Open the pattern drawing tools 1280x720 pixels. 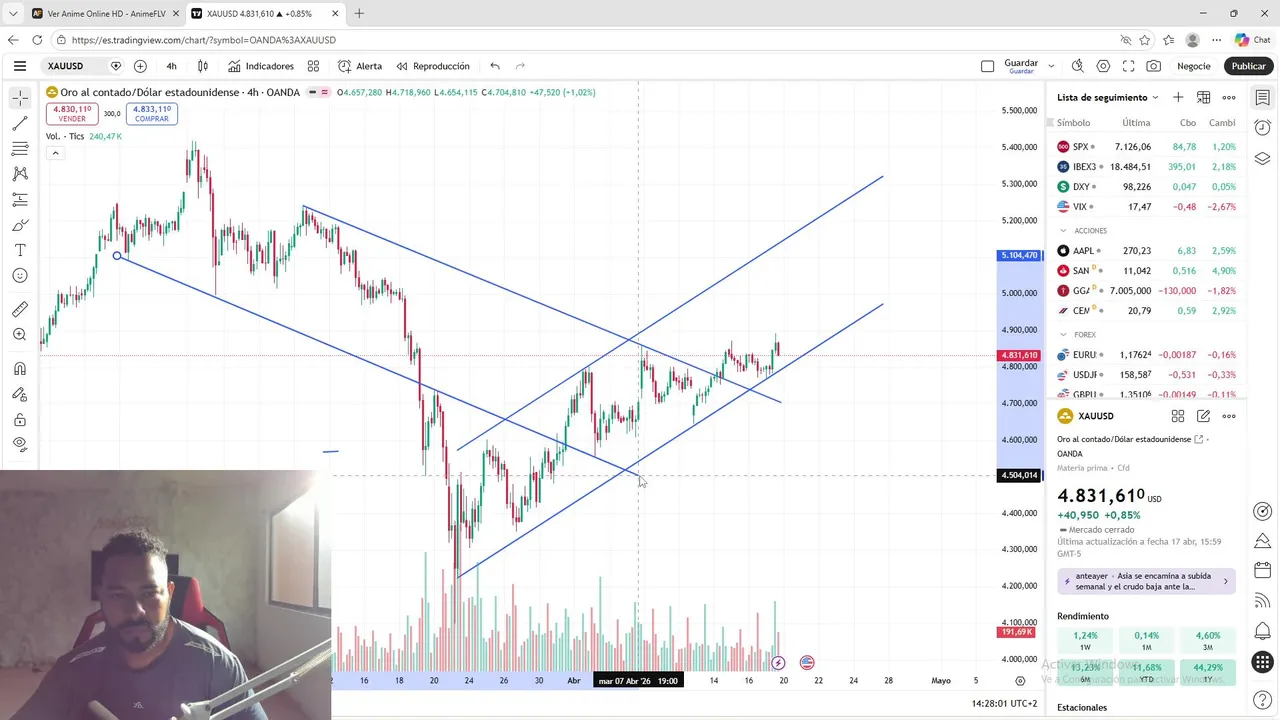coord(20,174)
